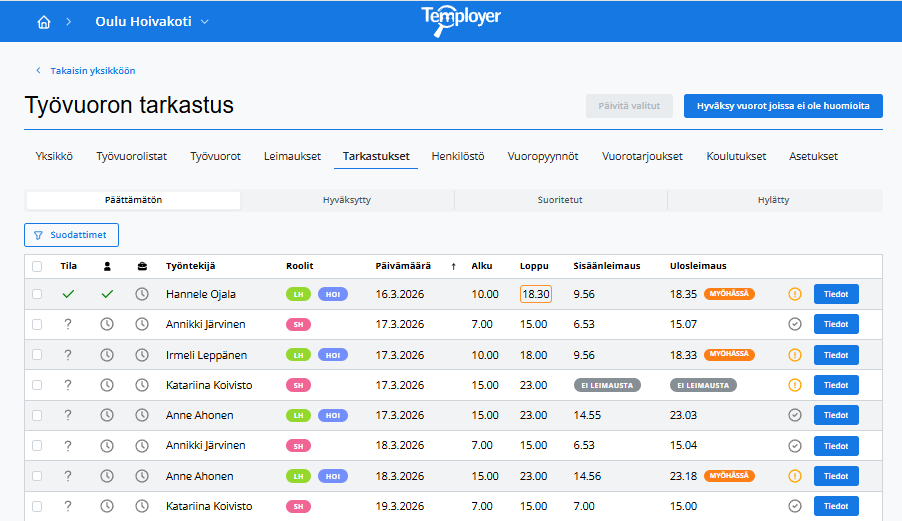The image size is (902, 521).
Task: Click the warning icon in Hannele Ojala's row
Action: pos(794,294)
